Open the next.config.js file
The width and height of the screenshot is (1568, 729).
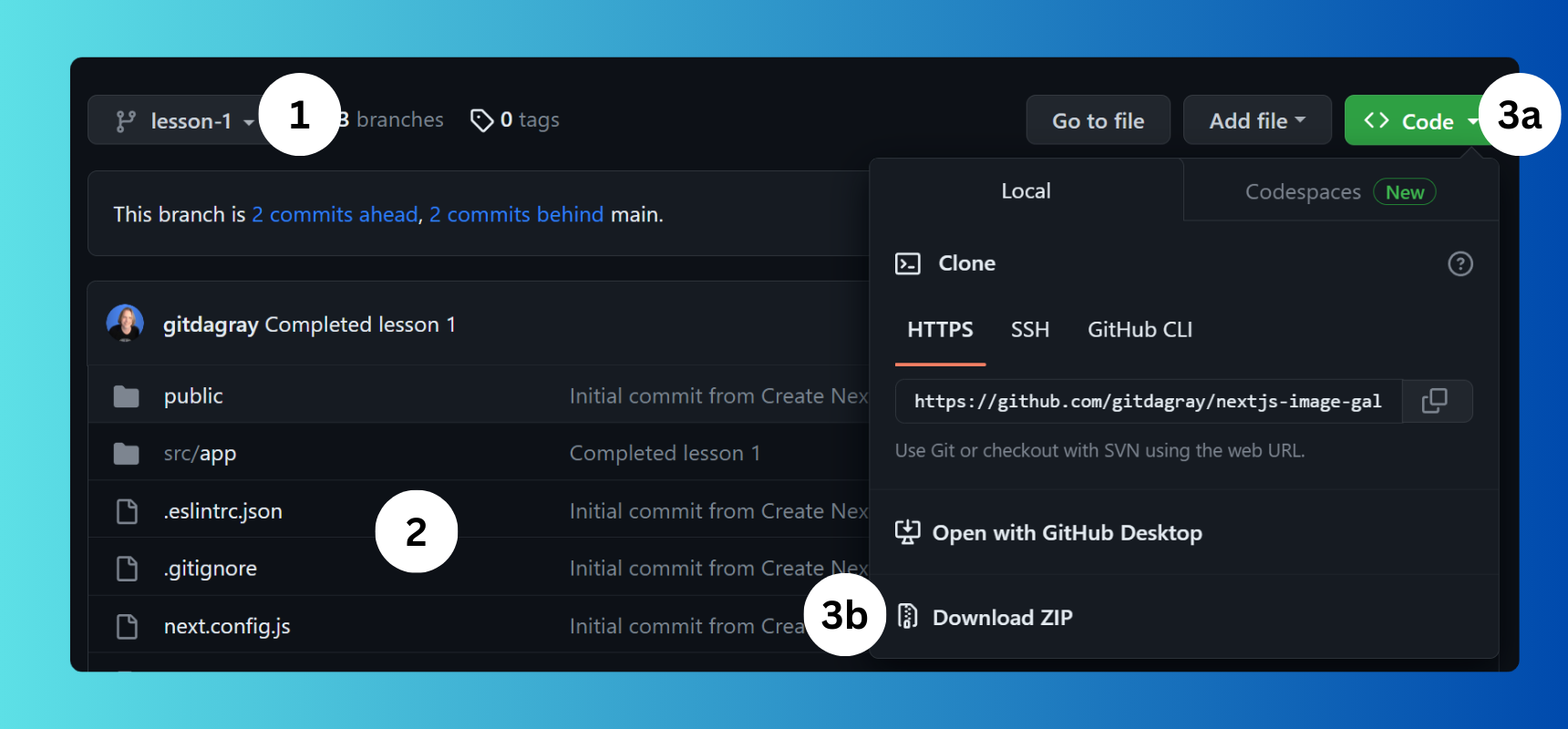(227, 626)
